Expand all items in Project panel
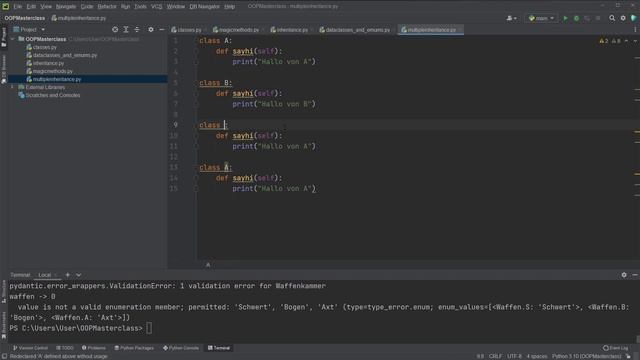This screenshot has width=640, height=360. [x=126, y=29]
